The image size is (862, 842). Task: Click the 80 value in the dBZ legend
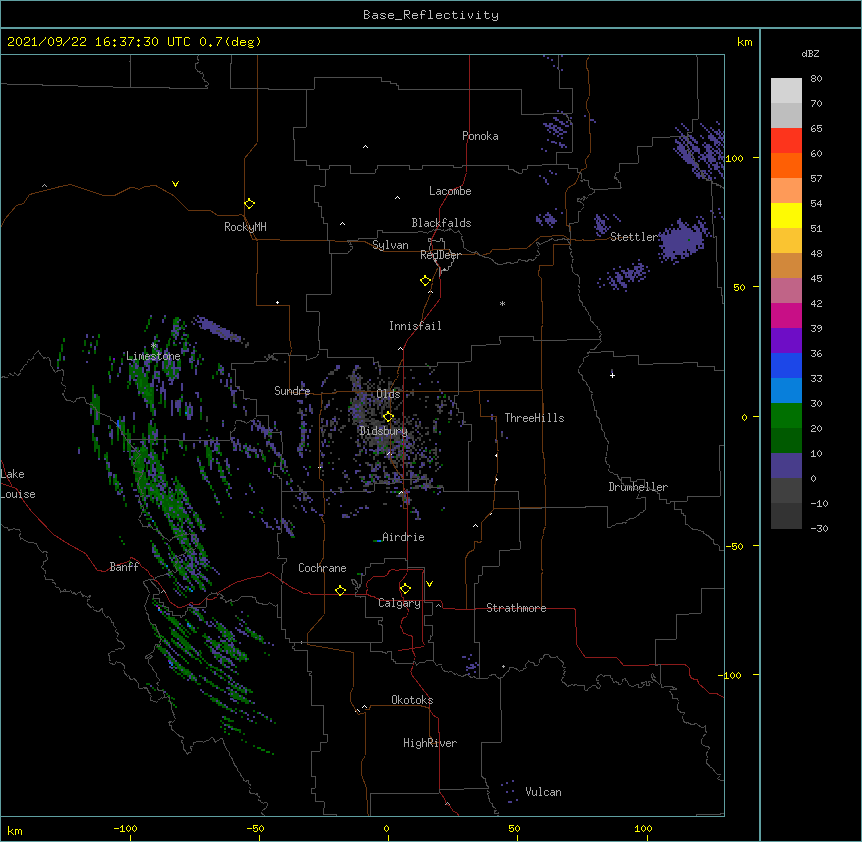pos(816,79)
